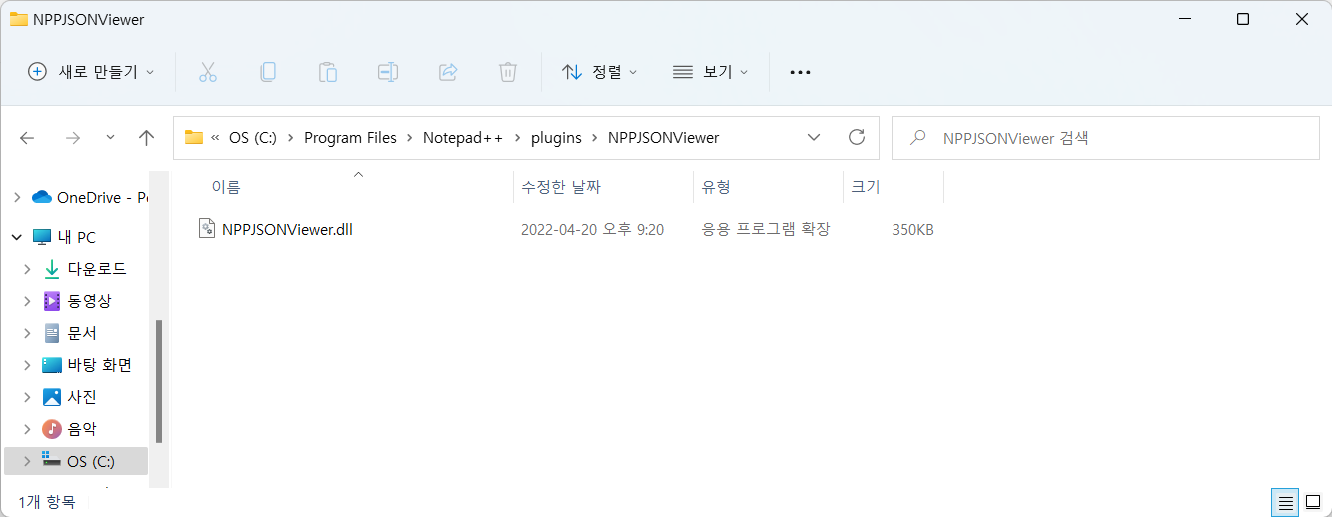The width and height of the screenshot is (1332, 517).
Task: Open address bar history dropdown
Action: (814, 137)
